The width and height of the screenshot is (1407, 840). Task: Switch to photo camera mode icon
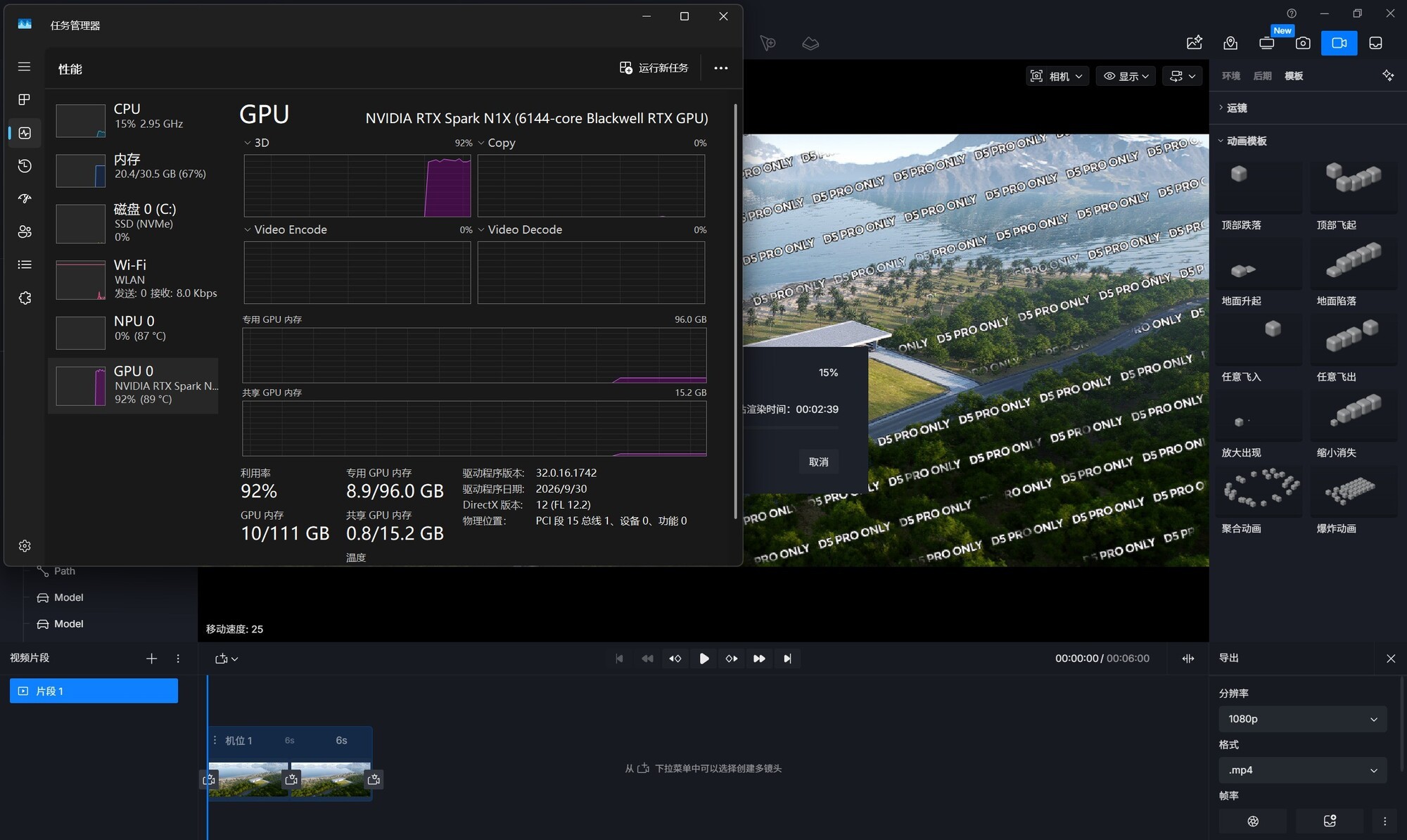[1303, 43]
